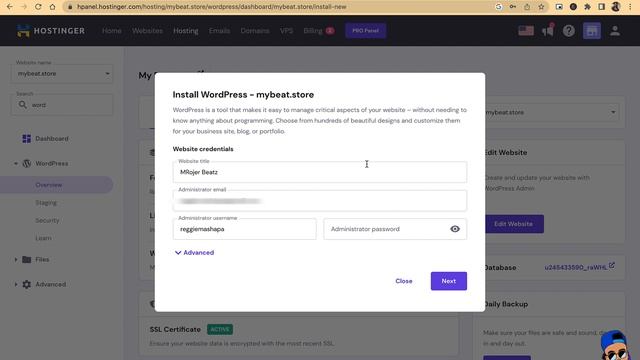Open the account profile icon
The height and width of the screenshot is (360, 640).
pos(615,31)
